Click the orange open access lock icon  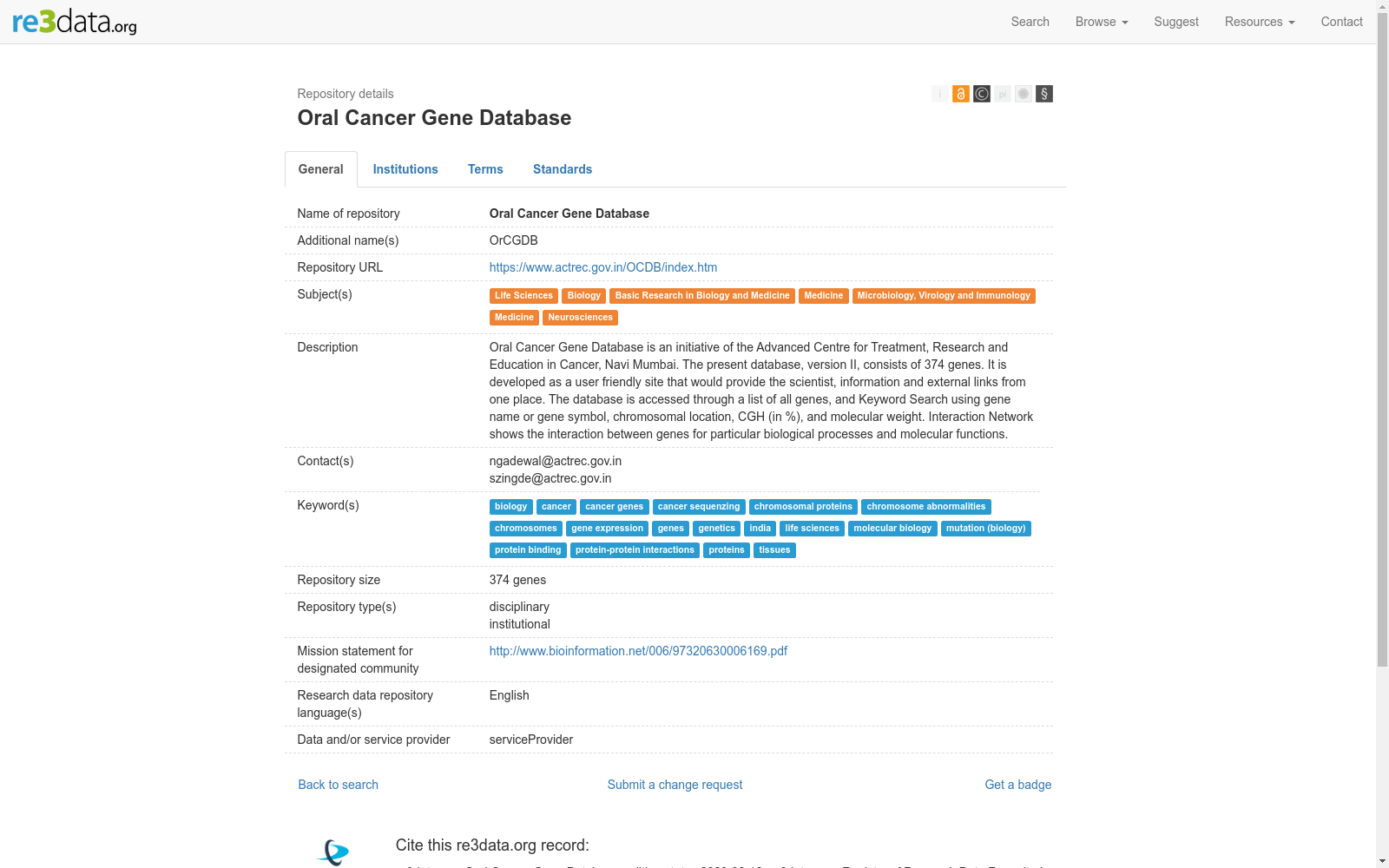[961, 94]
